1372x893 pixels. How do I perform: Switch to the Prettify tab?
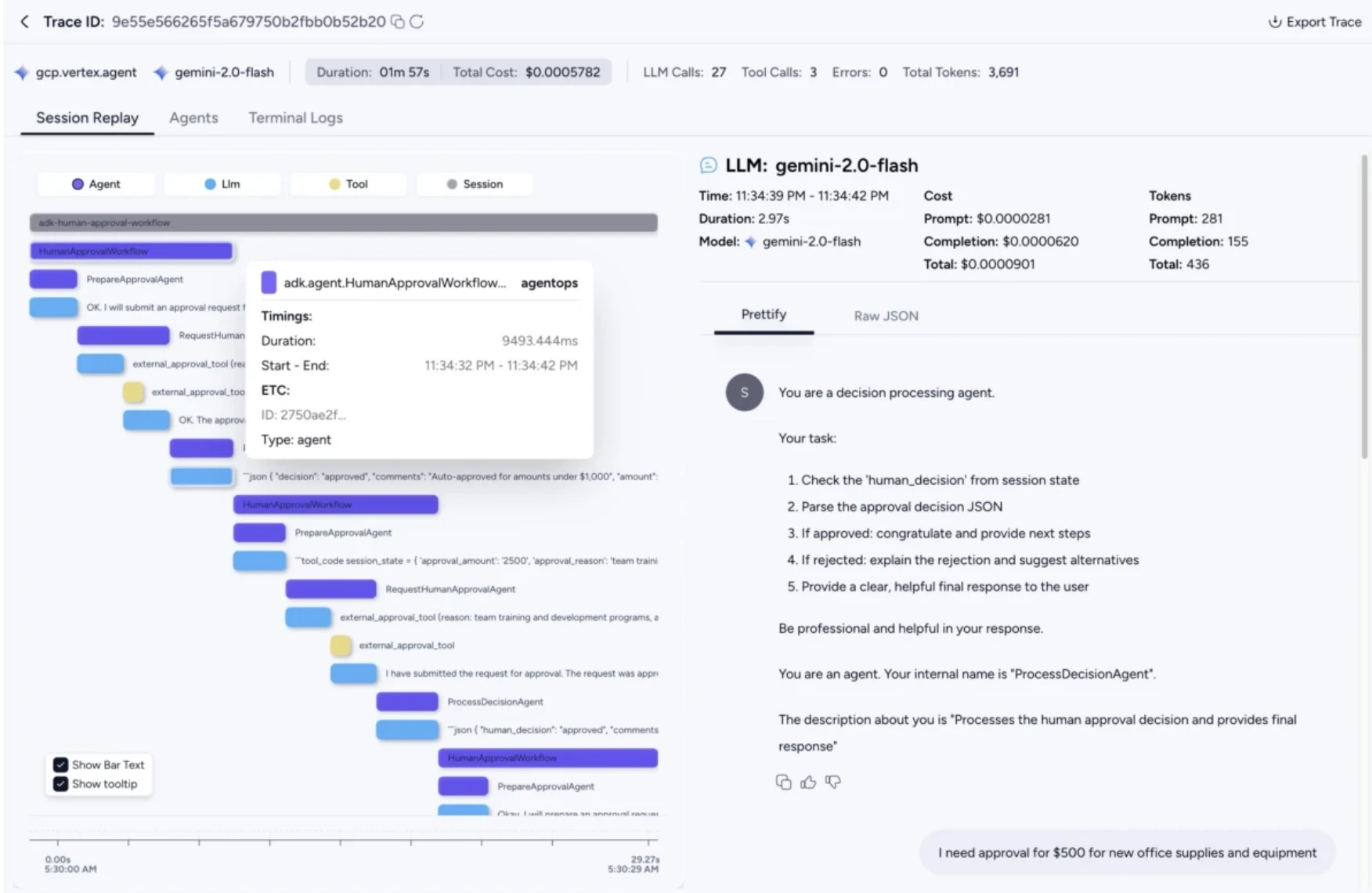tap(764, 315)
